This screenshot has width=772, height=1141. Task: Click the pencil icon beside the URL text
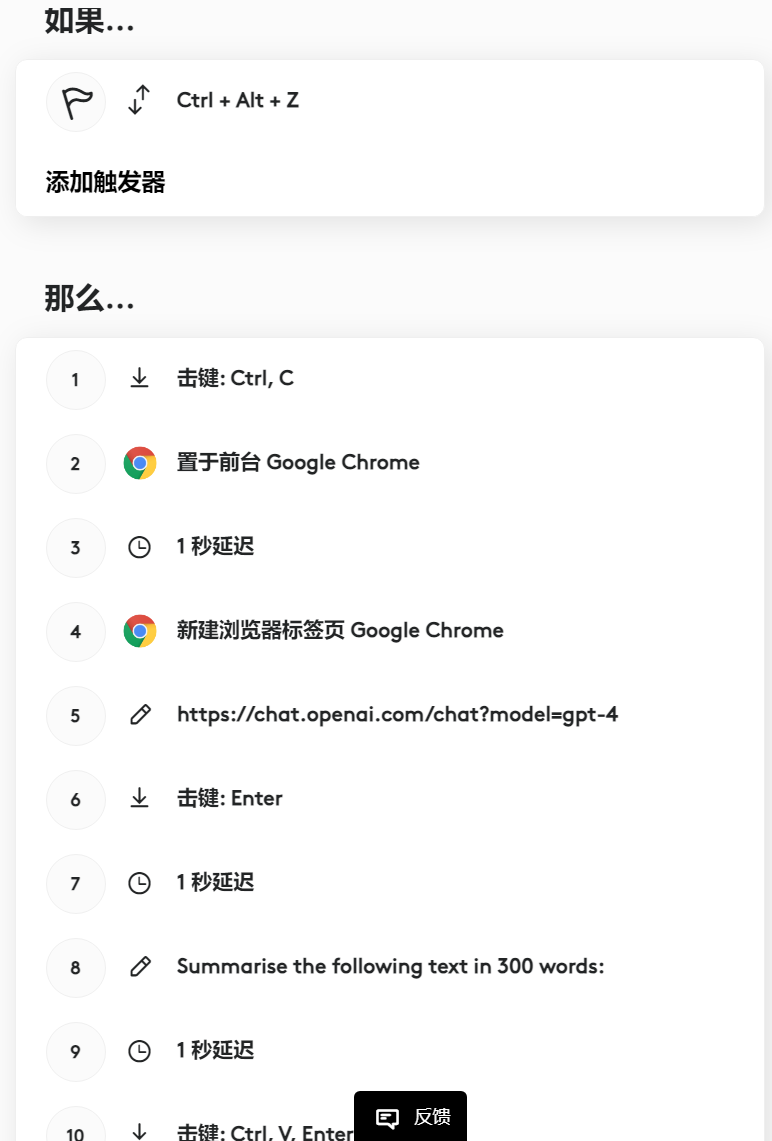pos(140,715)
